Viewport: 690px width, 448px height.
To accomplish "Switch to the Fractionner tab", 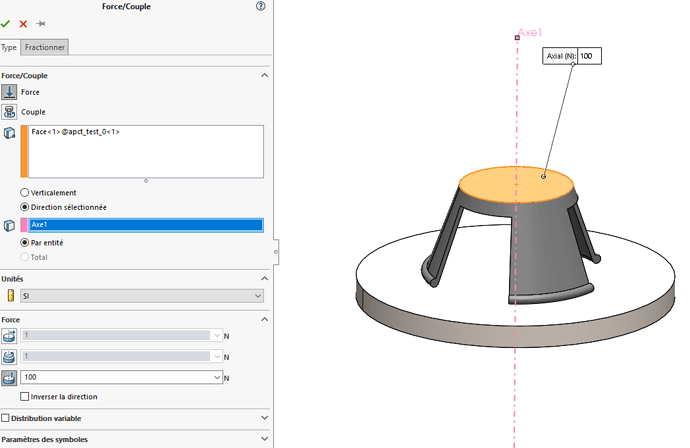I will point(44,47).
